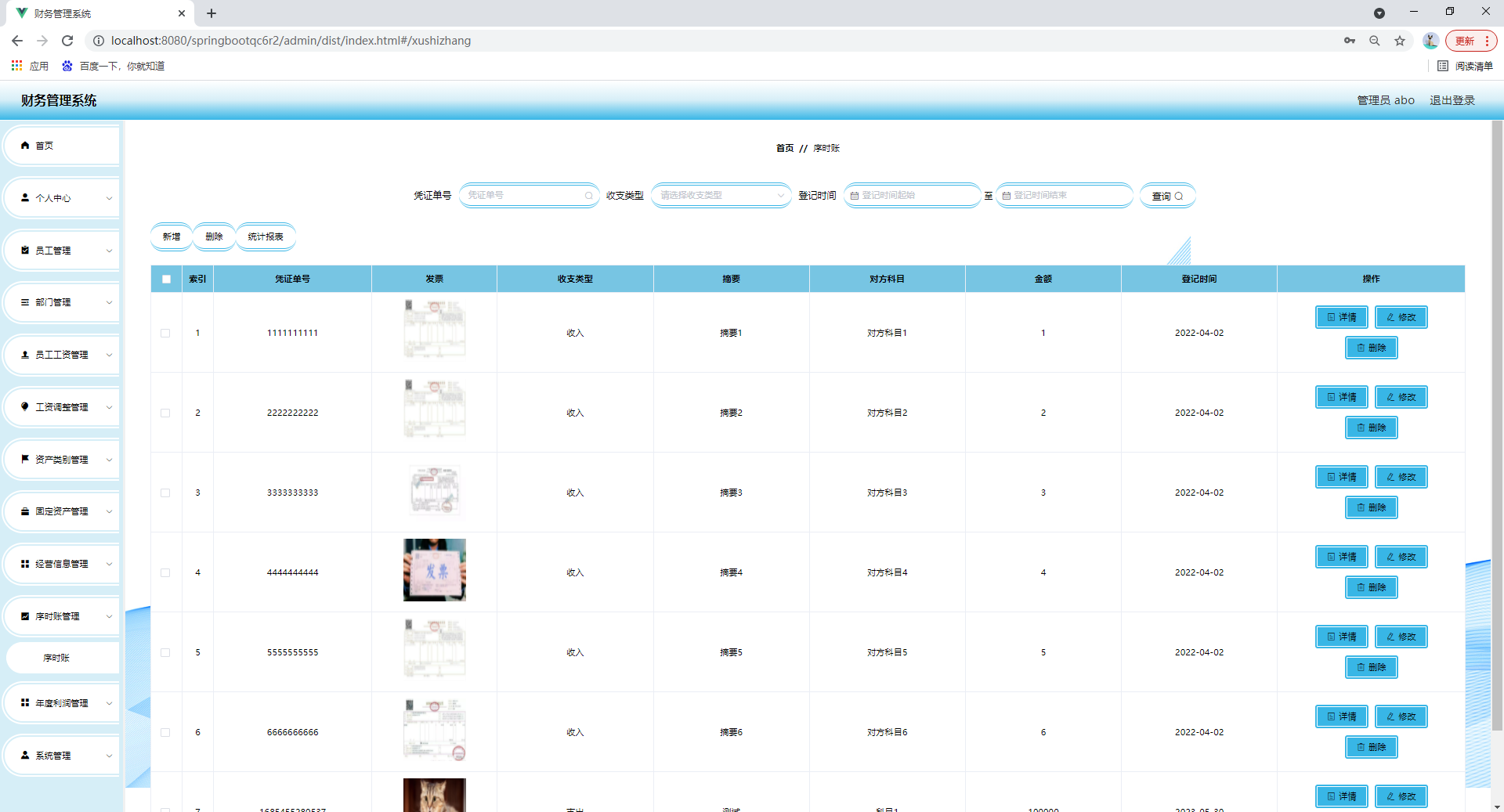Click the page vertical scrollbar
Image resolution: width=1504 pixels, height=812 pixels.
(x=1497, y=423)
